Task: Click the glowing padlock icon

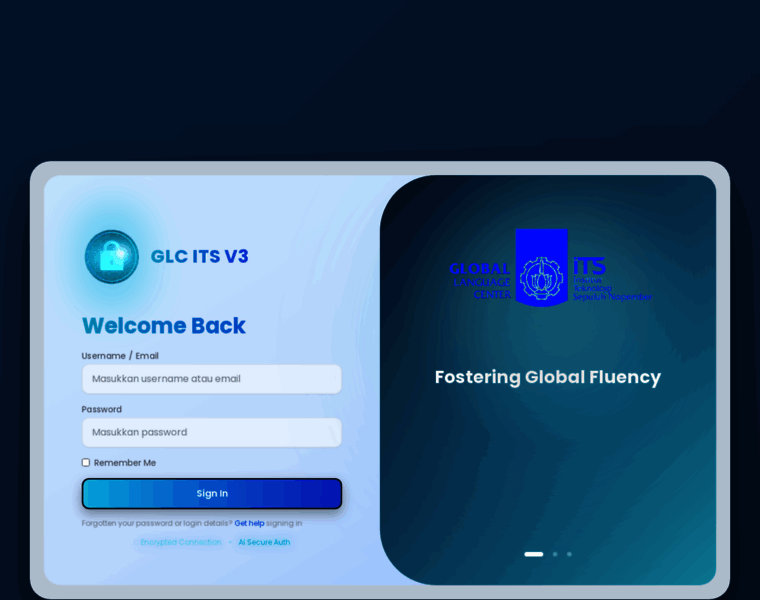Action: [x=111, y=256]
